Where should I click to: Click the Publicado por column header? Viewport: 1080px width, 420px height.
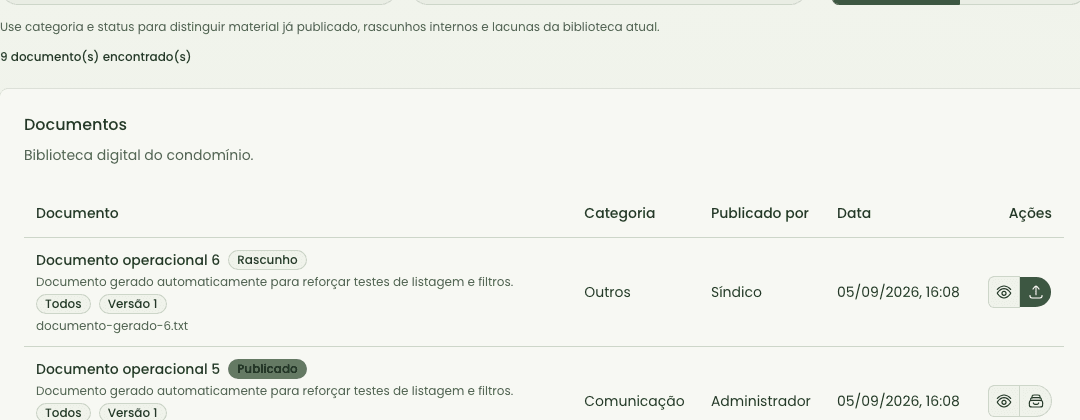coord(760,213)
